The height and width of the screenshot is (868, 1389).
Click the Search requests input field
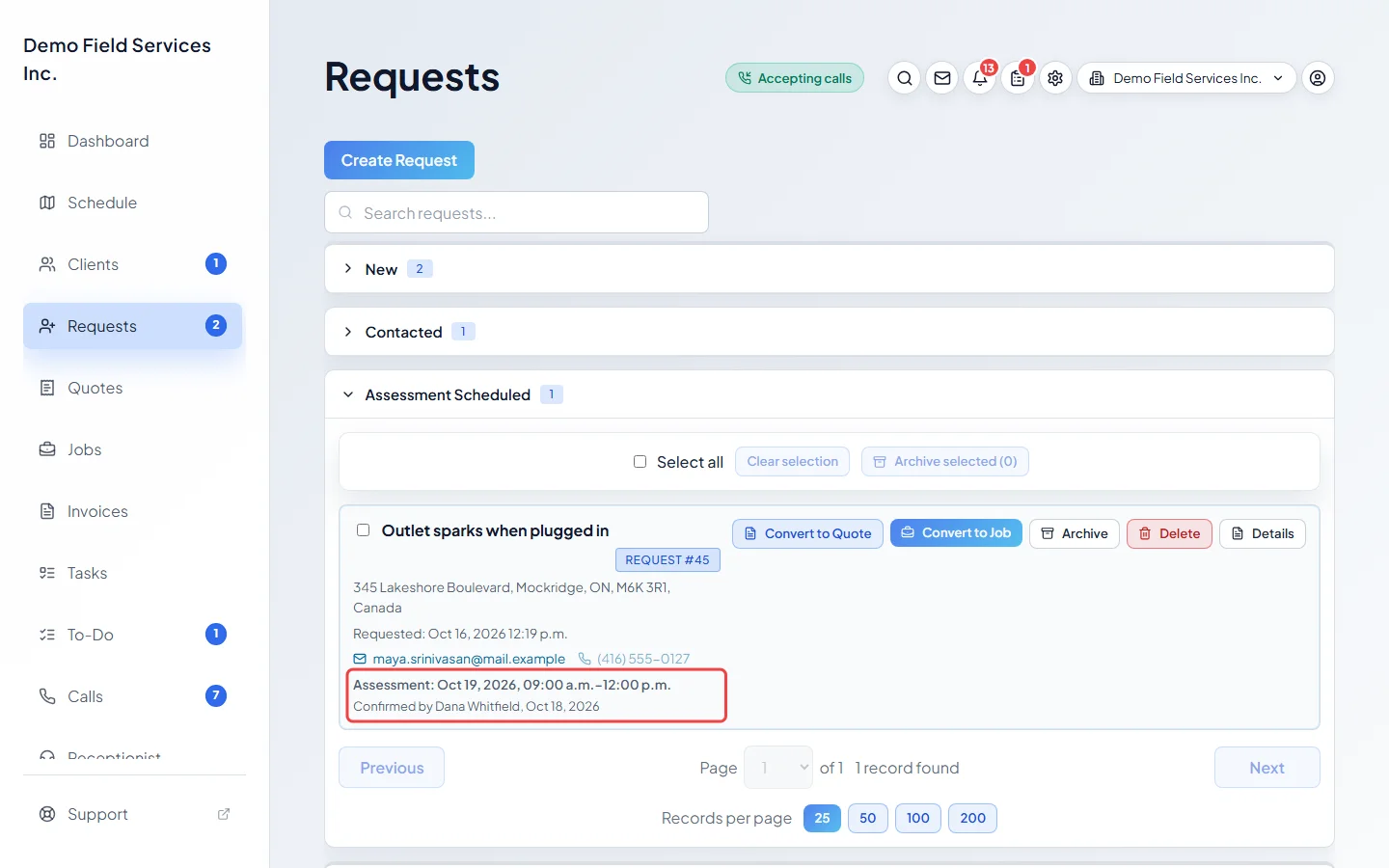(x=516, y=212)
